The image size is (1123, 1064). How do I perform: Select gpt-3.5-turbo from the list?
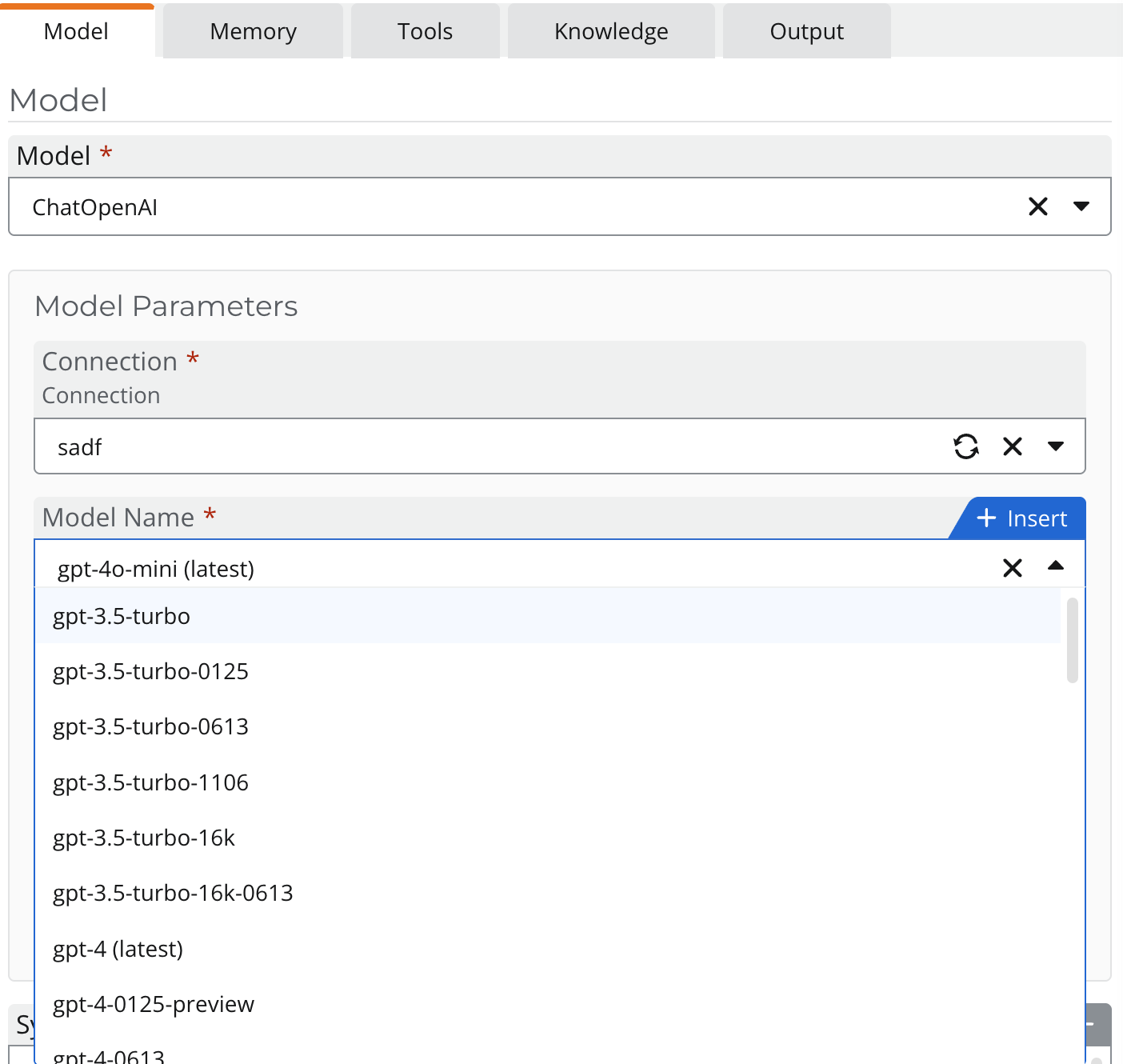pos(122,616)
